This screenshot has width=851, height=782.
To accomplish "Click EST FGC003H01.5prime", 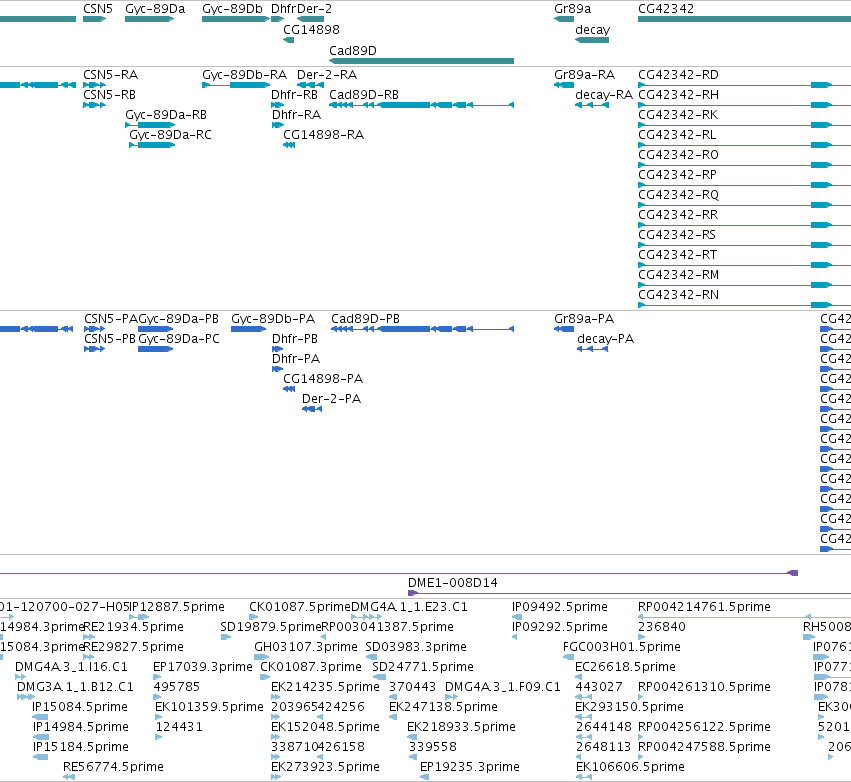I will click(622, 647).
